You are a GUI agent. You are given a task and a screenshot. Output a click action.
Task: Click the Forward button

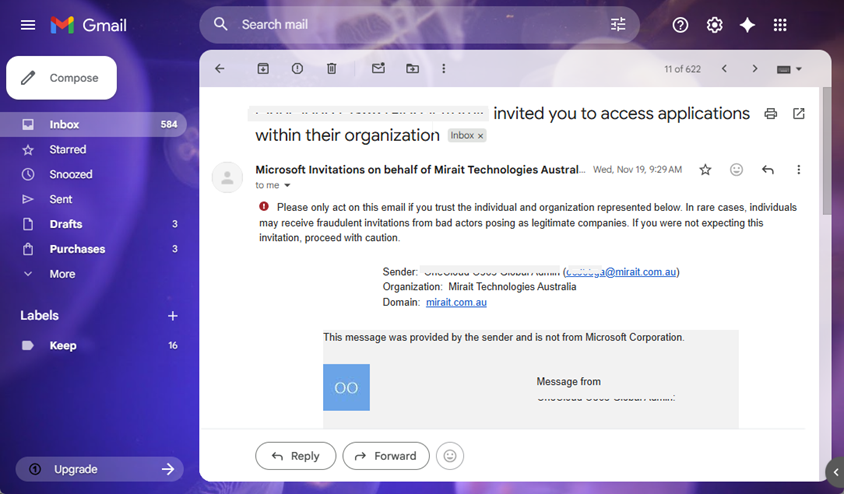(x=386, y=456)
